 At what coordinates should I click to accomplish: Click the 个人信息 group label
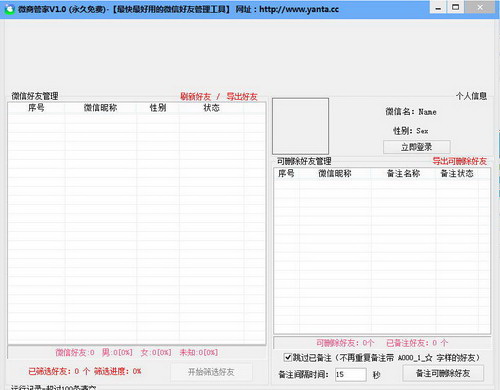coord(471,96)
